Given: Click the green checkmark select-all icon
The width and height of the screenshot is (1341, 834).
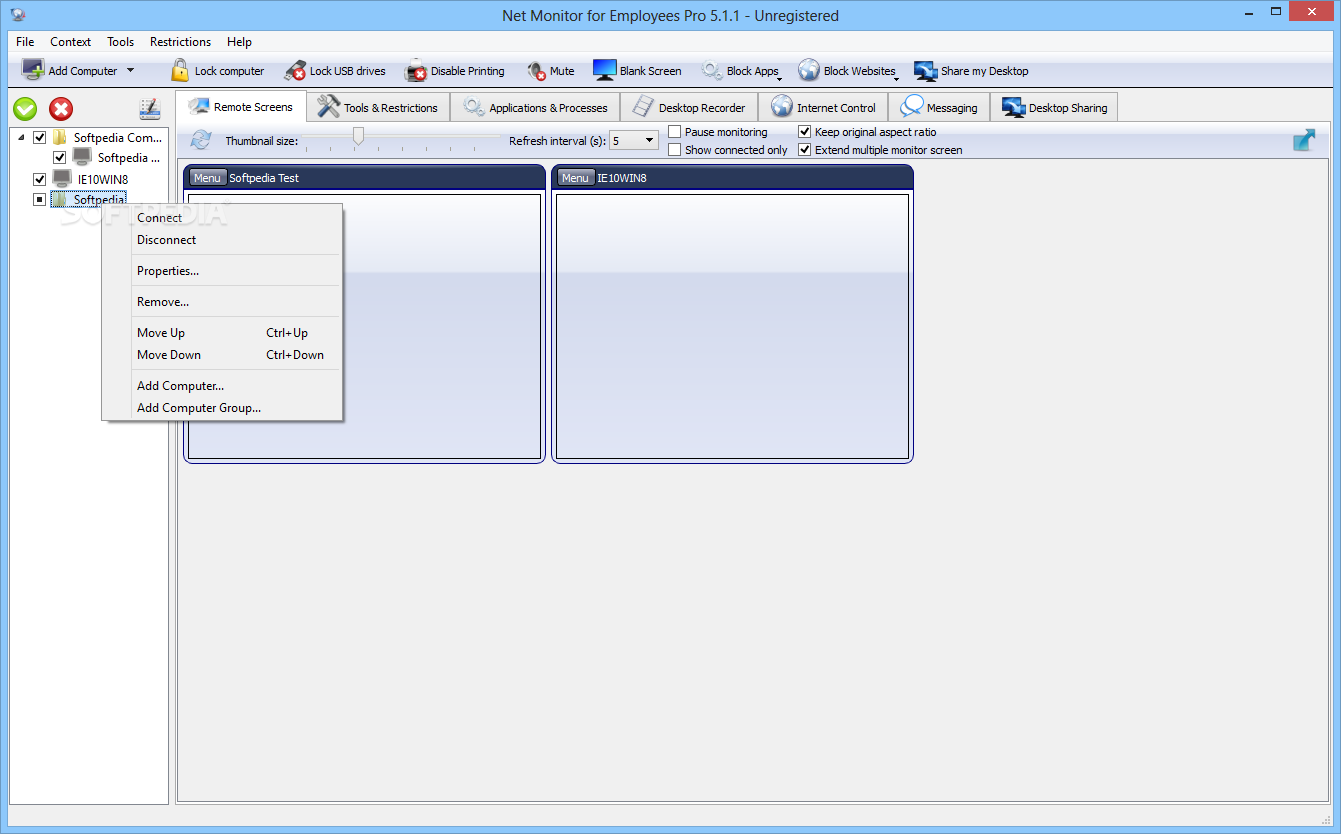Looking at the screenshot, I should tap(25, 109).
